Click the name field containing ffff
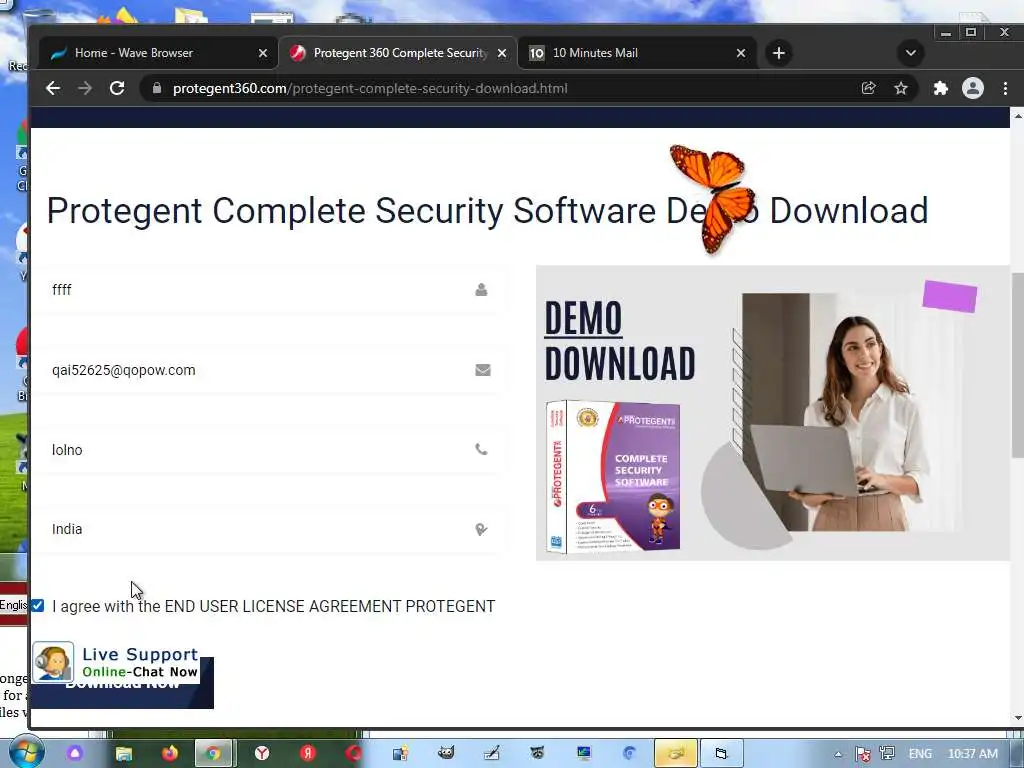 [268, 289]
